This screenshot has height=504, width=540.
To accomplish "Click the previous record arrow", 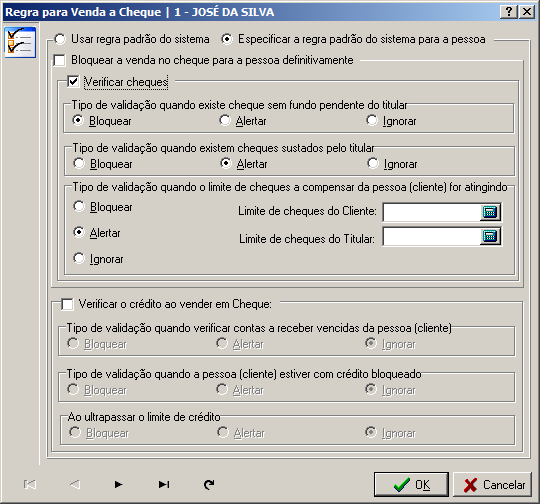I will (75, 484).
